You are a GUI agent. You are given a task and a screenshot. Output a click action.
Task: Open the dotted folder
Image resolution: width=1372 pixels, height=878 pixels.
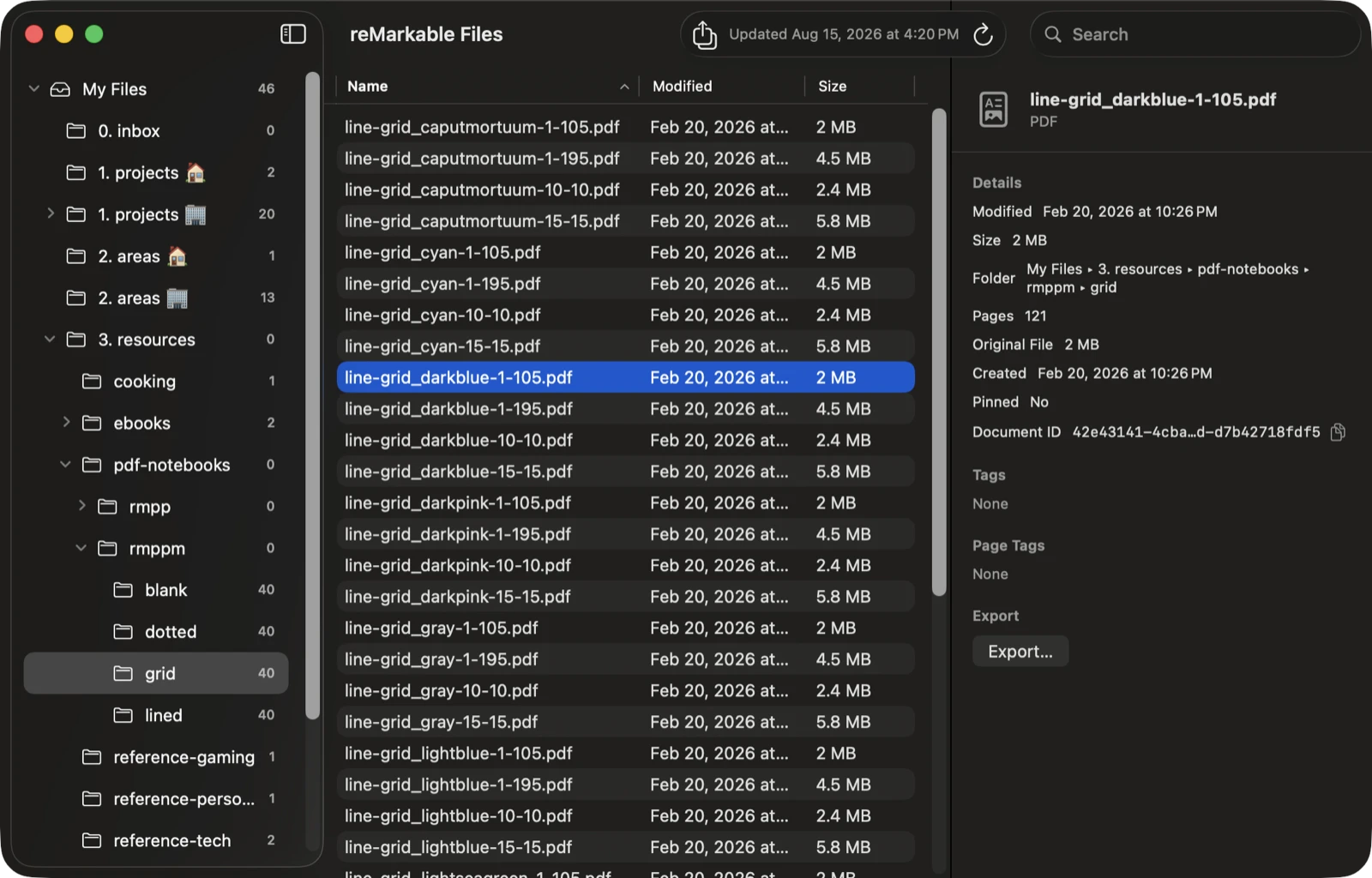pyautogui.click(x=156, y=632)
